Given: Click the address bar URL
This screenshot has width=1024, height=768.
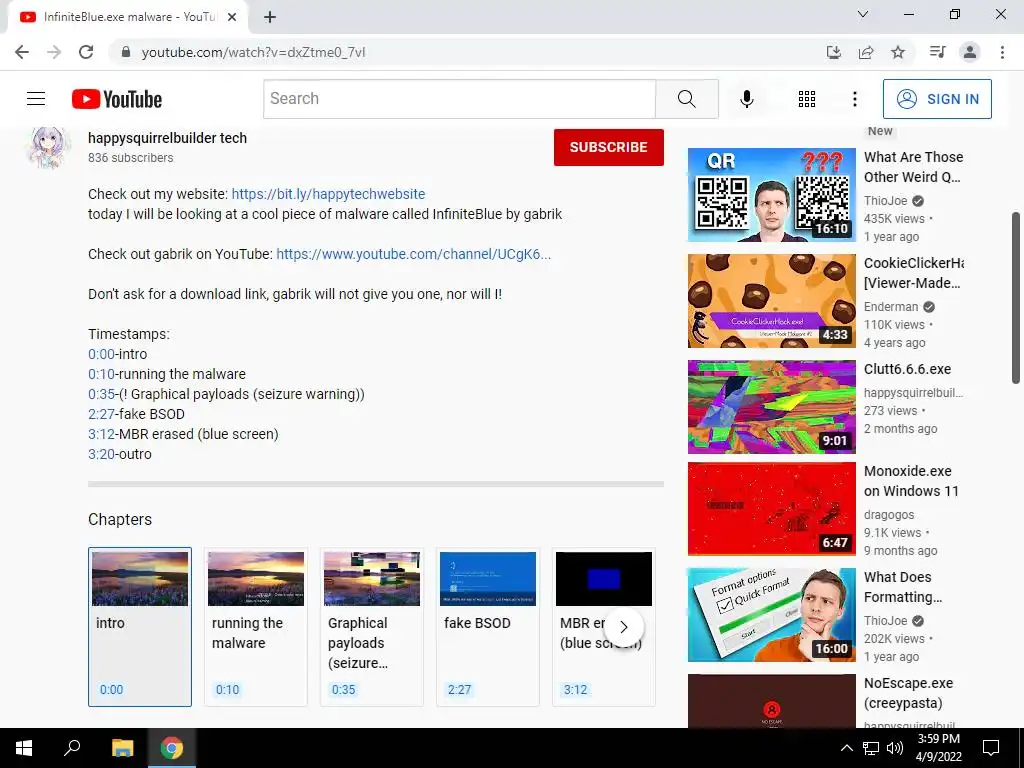Looking at the screenshot, I should tap(253, 52).
